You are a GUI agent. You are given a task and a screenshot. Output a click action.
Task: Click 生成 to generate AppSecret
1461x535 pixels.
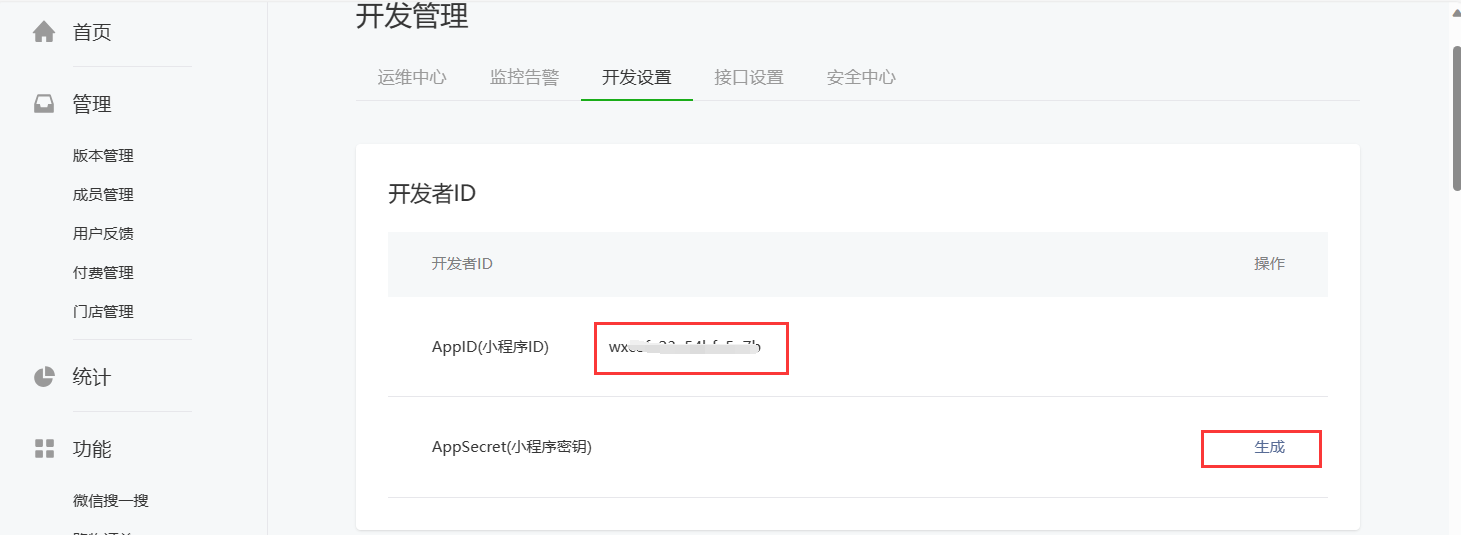(1270, 447)
